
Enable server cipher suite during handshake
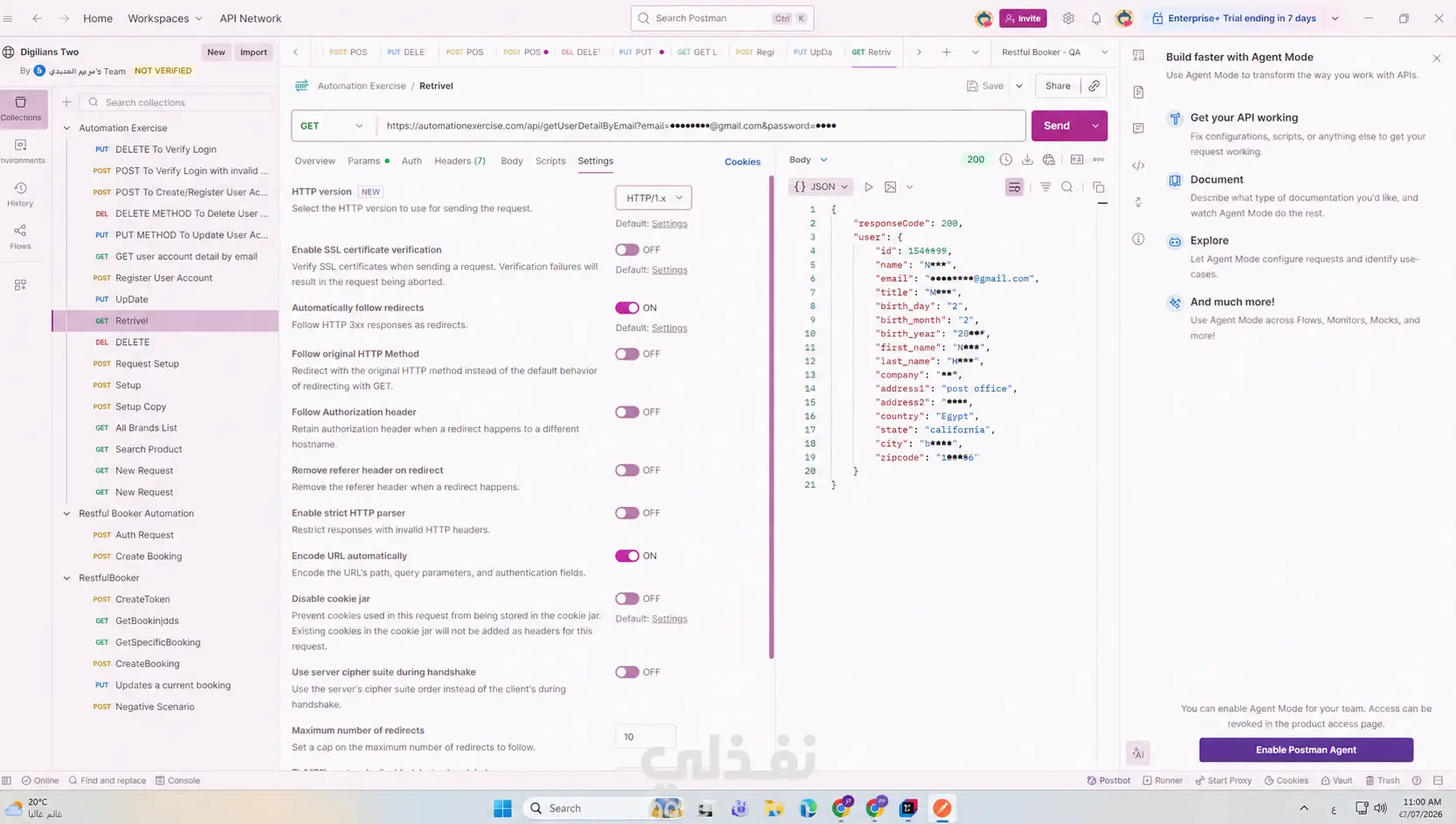tap(627, 672)
